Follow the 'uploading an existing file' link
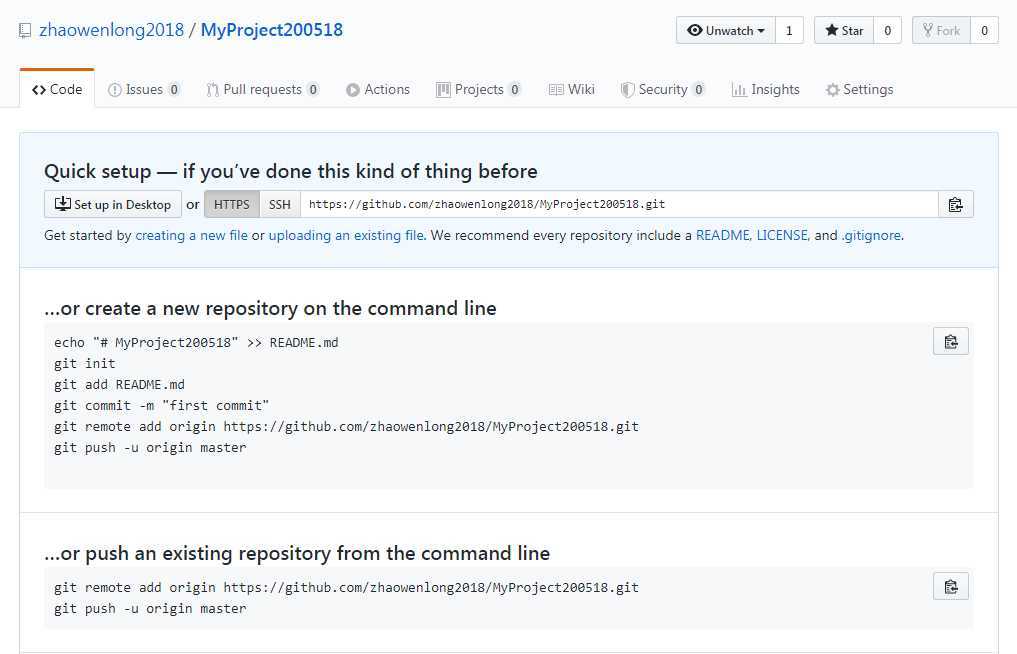Image resolution: width=1017 pixels, height=654 pixels. tap(346, 236)
